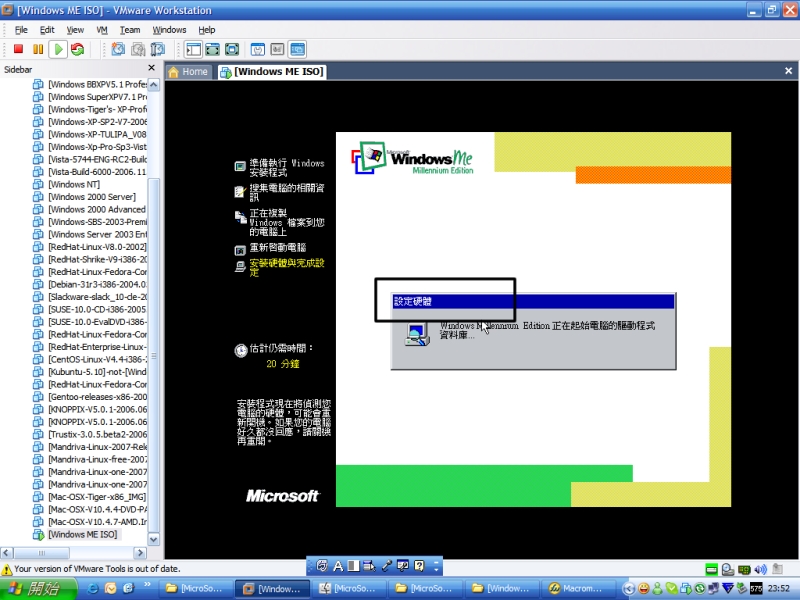Click the VM icon beside [Windows BBXPV5.1

(38, 84)
